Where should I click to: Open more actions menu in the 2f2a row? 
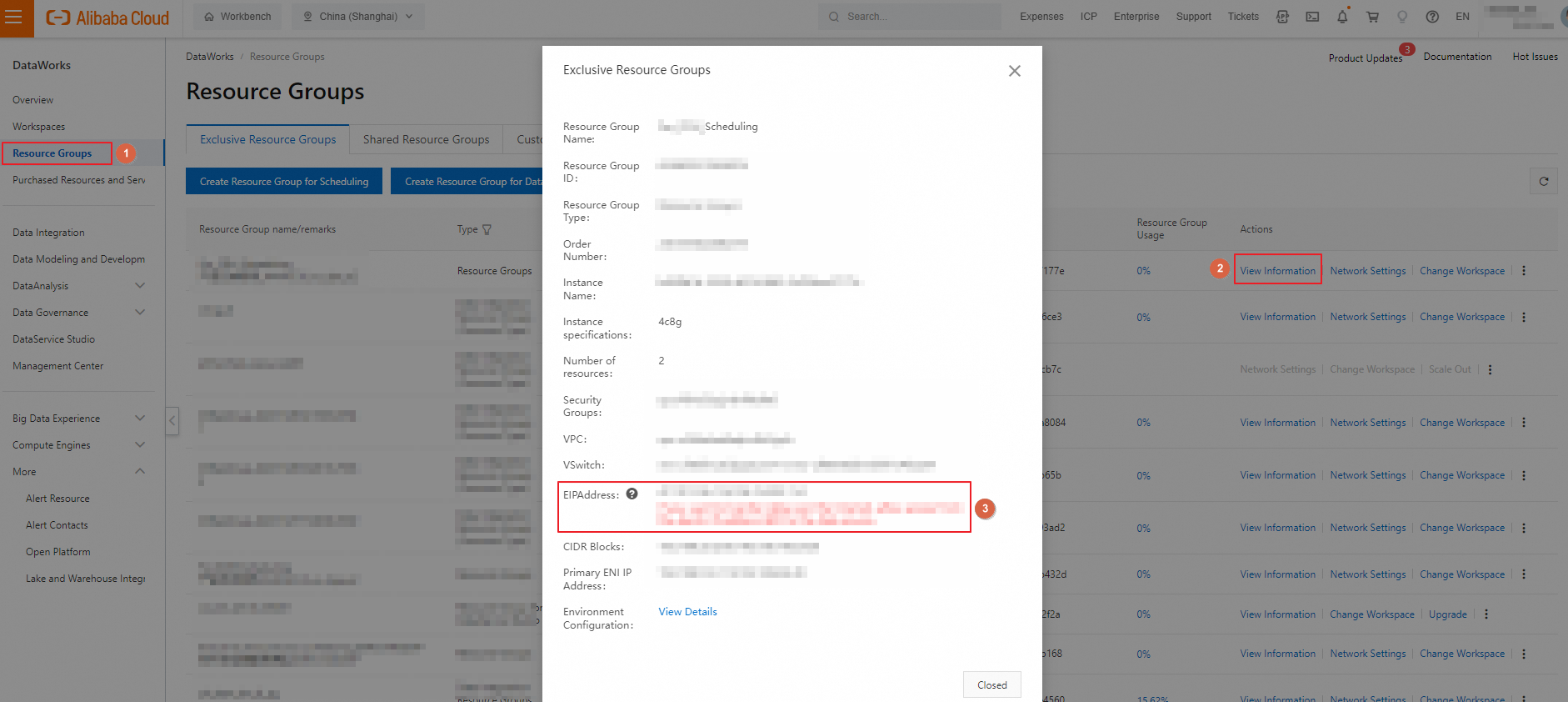1486,614
